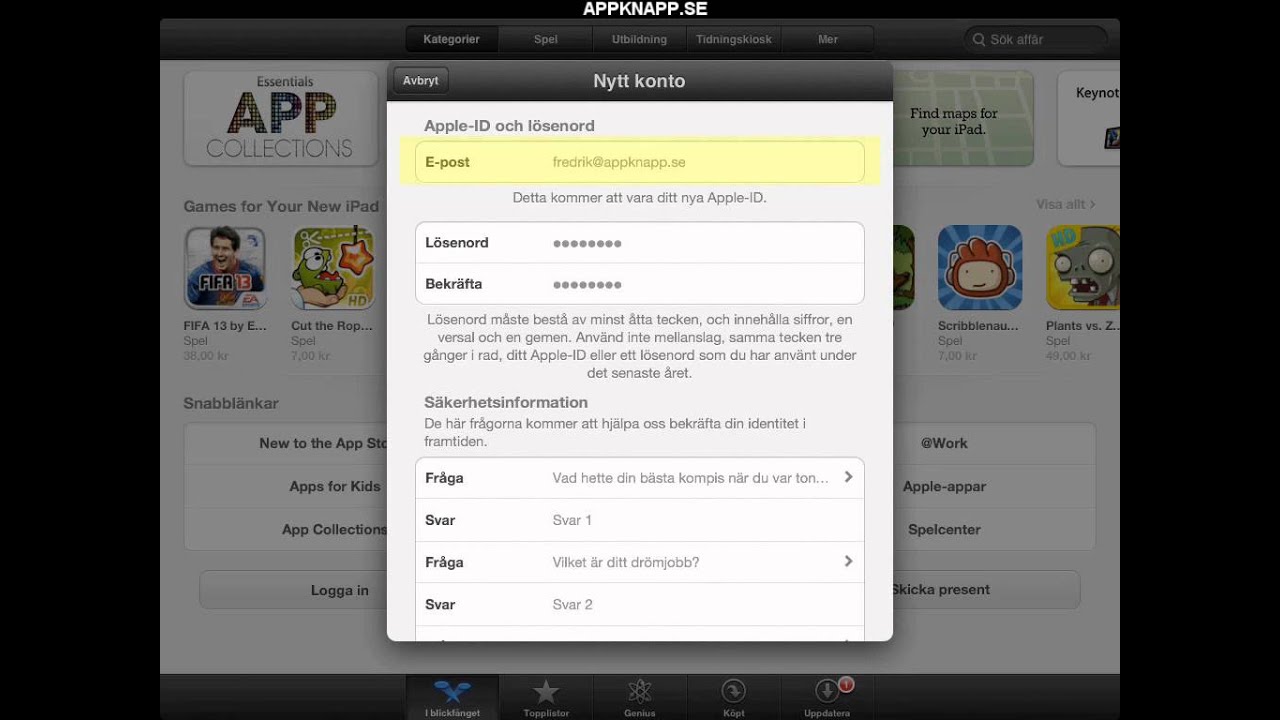Click the Logga in button

coord(294,590)
